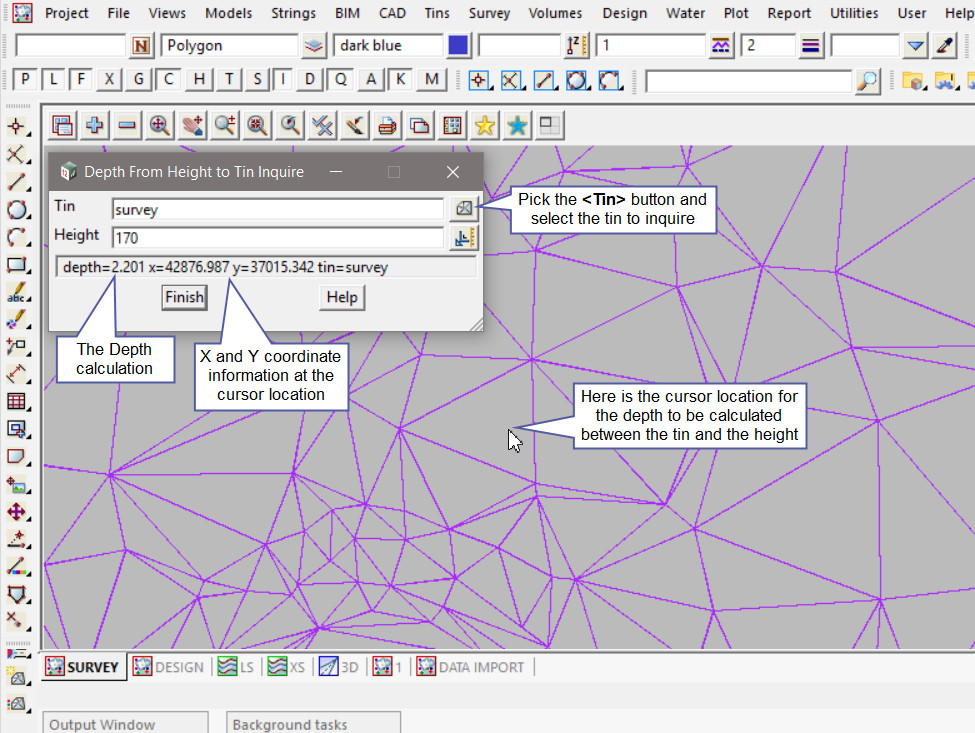
Task: Click the yellow star icon
Action: (x=484, y=125)
